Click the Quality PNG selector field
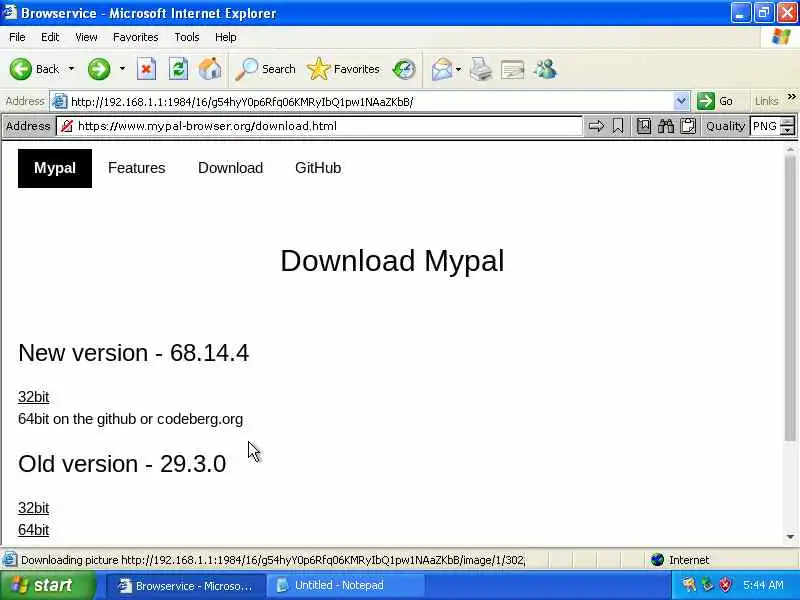The height and width of the screenshot is (600, 800). click(x=765, y=126)
